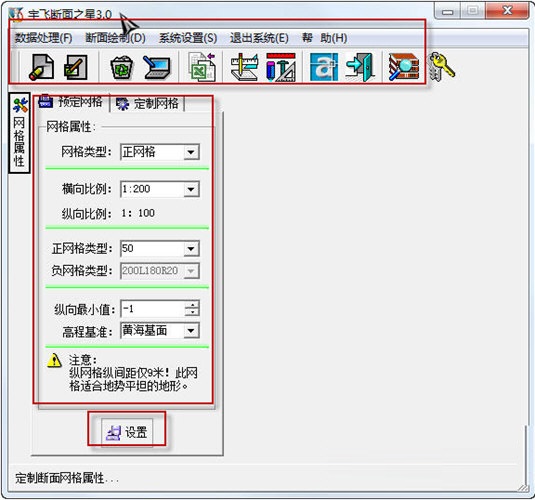The height and width of the screenshot is (500, 535).
Task: Open the 正网格类型 dropdown showing 50
Action: click(191, 249)
